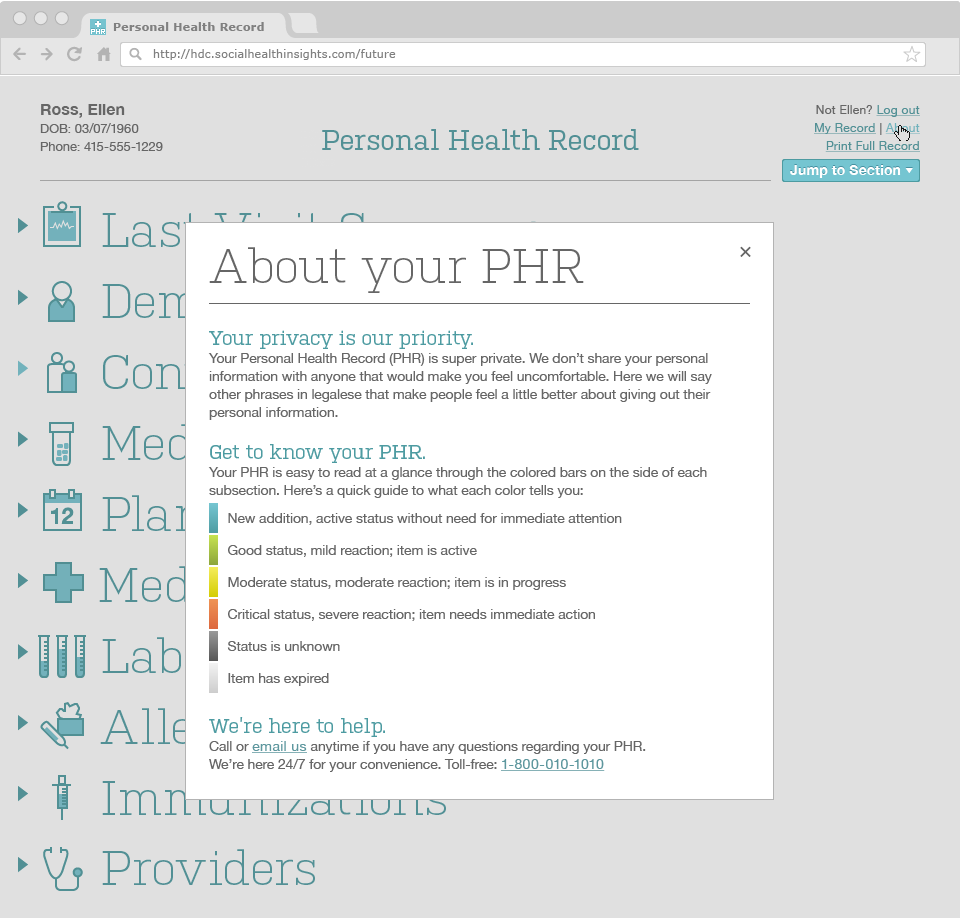Image resolution: width=960 pixels, height=920 pixels.
Task: Click the 'DOB: 03/07/1960' text
Action: (x=89, y=129)
